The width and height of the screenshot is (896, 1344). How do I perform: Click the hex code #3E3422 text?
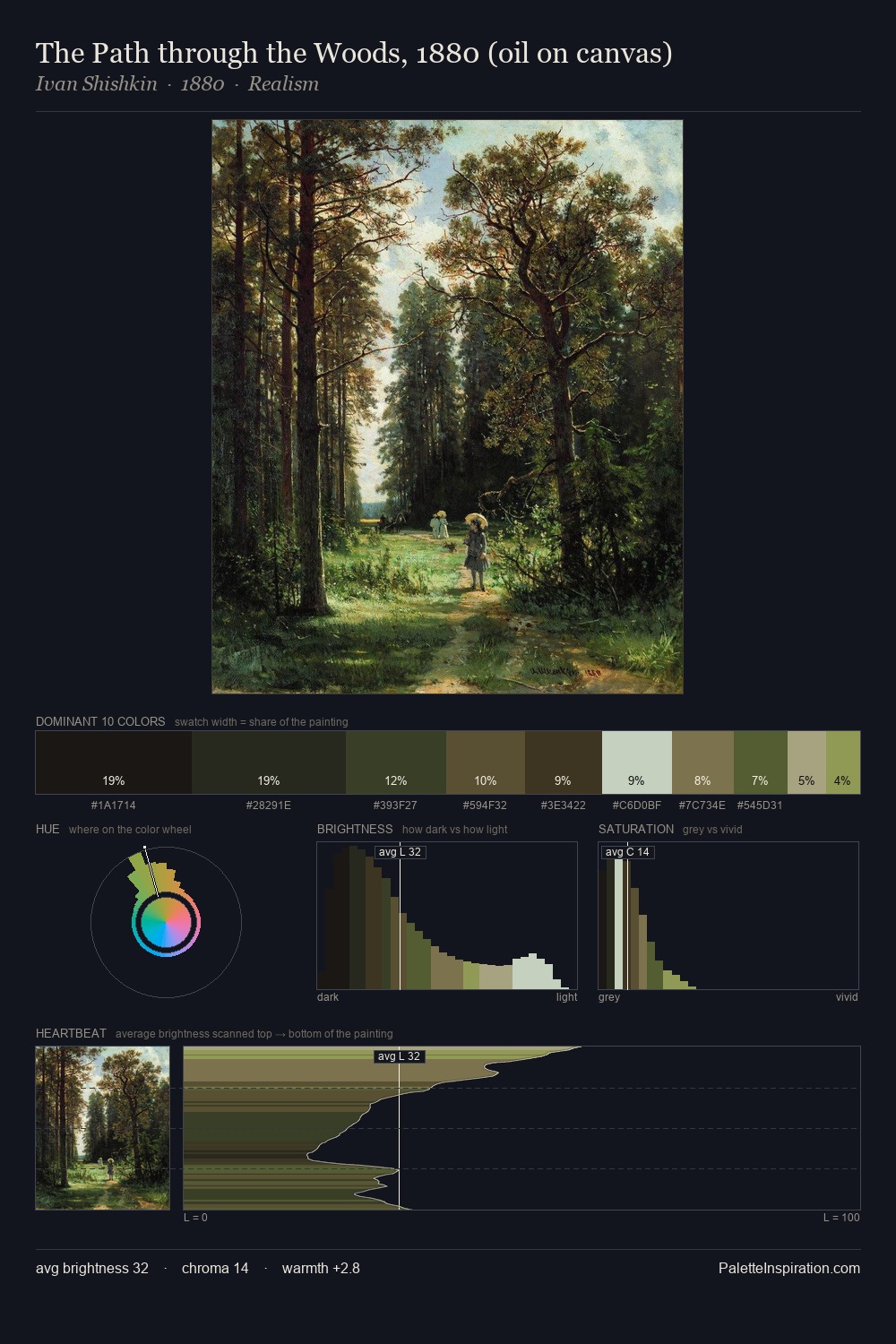563,806
